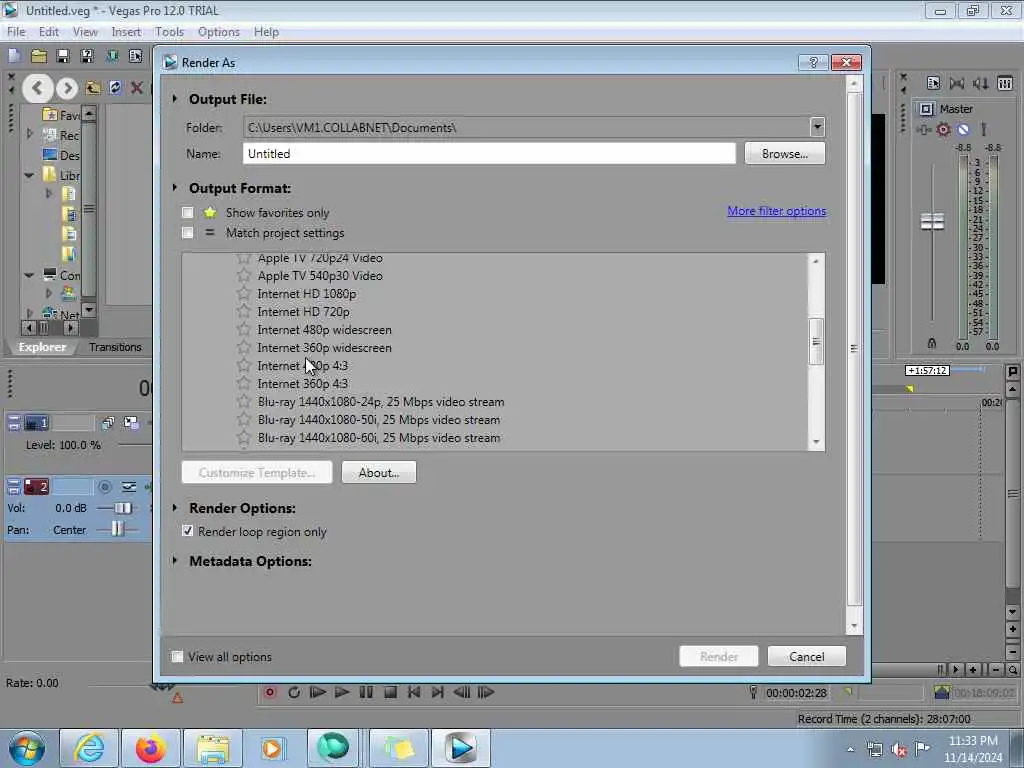1024x768 pixels.
Task: Open the Folder path dropdown
Action: [817, 127]
